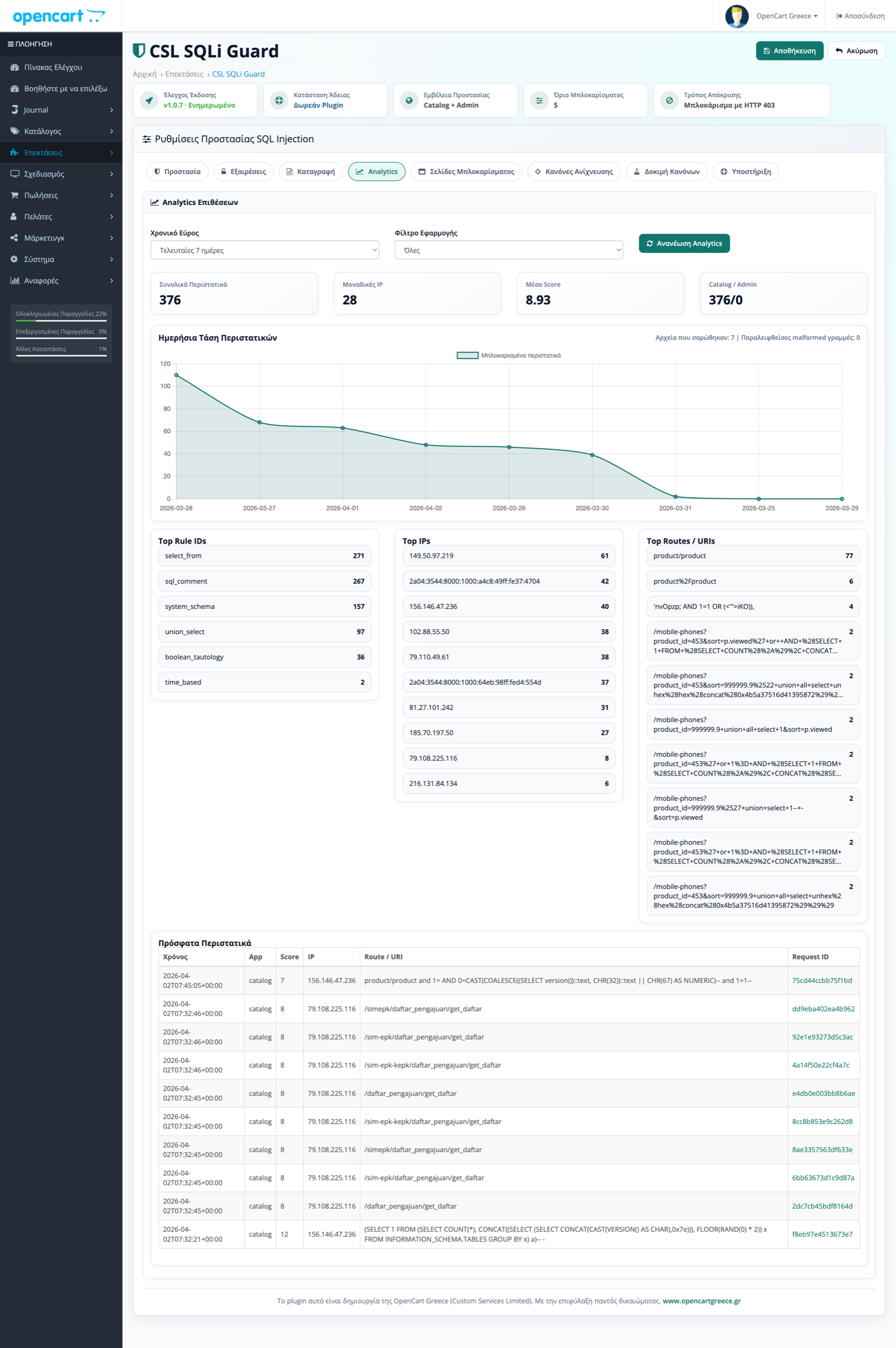The height and width of the screenshot is (1348, 896).
Task: Click the OpenCart logo
Action: click(59, 16)
